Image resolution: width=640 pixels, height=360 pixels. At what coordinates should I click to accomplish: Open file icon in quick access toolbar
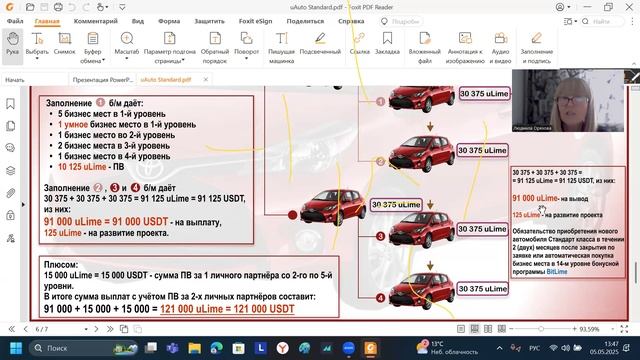click(x=30, y=7)
